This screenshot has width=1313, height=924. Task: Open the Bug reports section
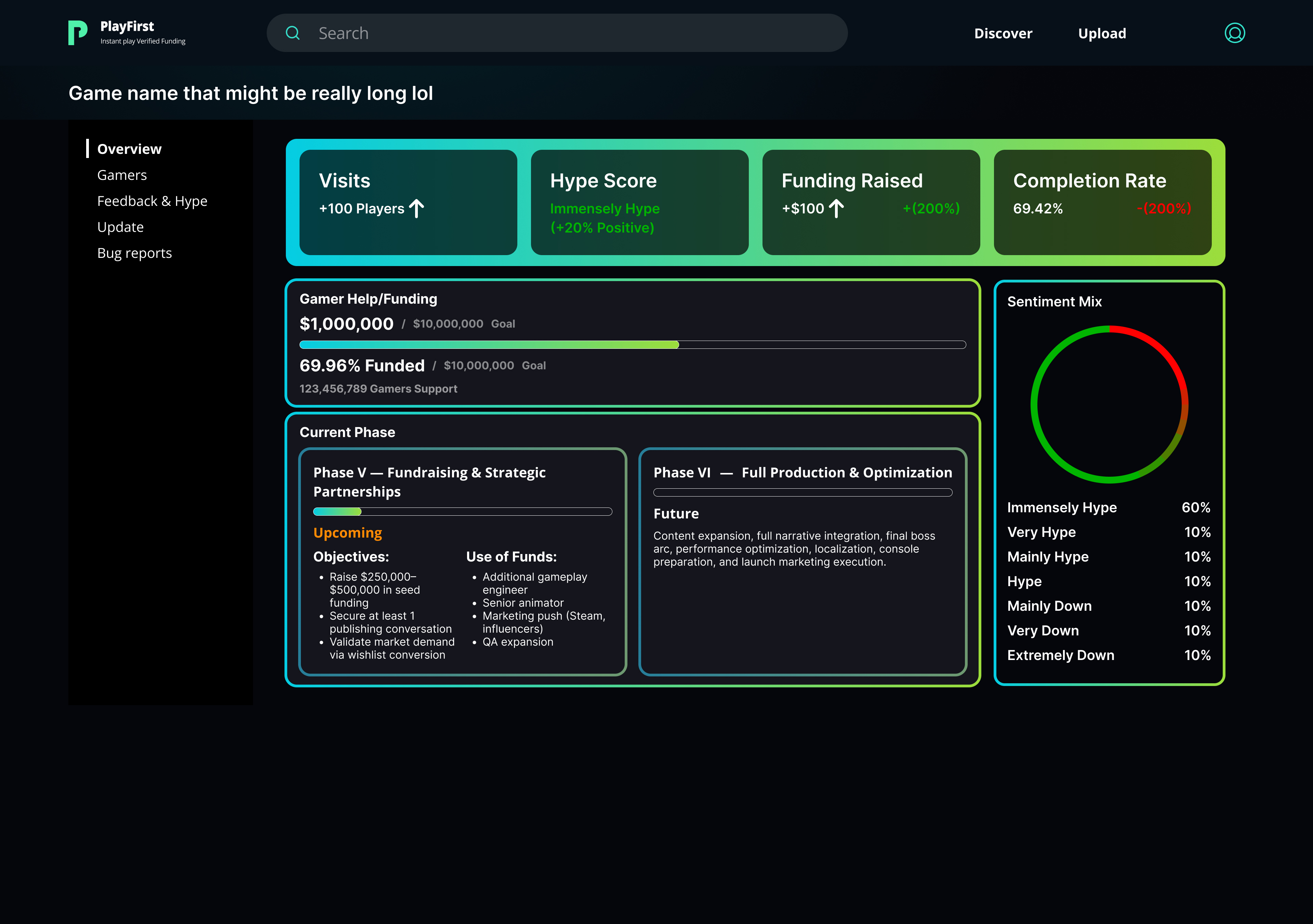click(x=134, y=253)
